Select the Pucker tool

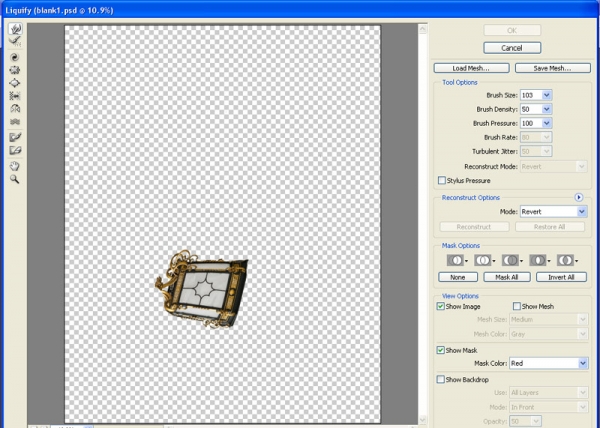[15, 70]
